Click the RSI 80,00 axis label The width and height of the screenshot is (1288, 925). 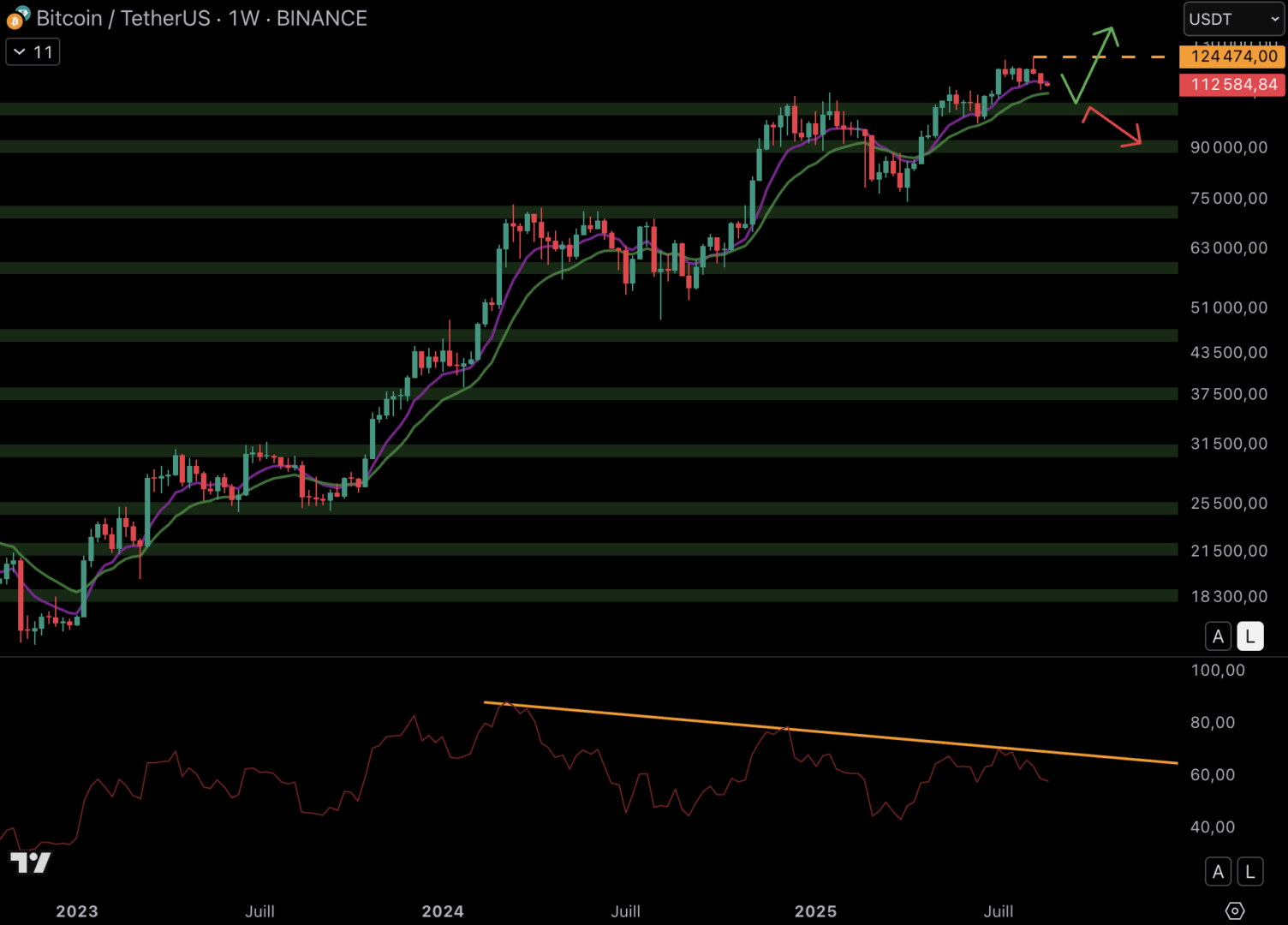click(x=1213, y=722)
